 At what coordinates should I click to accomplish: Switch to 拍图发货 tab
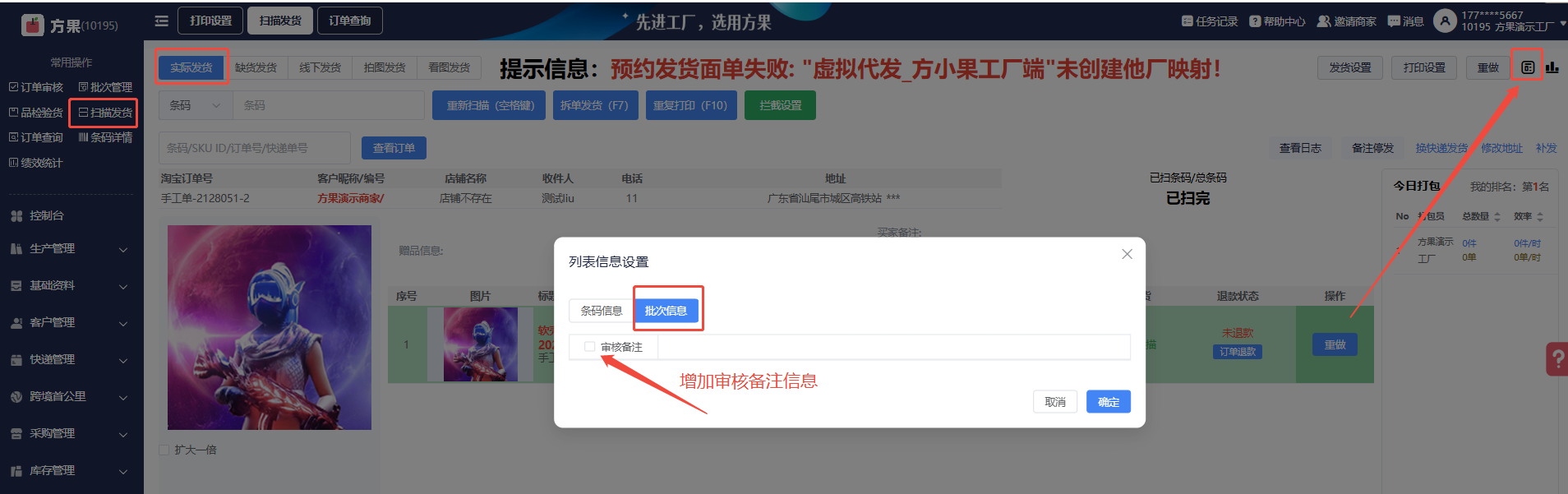(x=385, y=67)
